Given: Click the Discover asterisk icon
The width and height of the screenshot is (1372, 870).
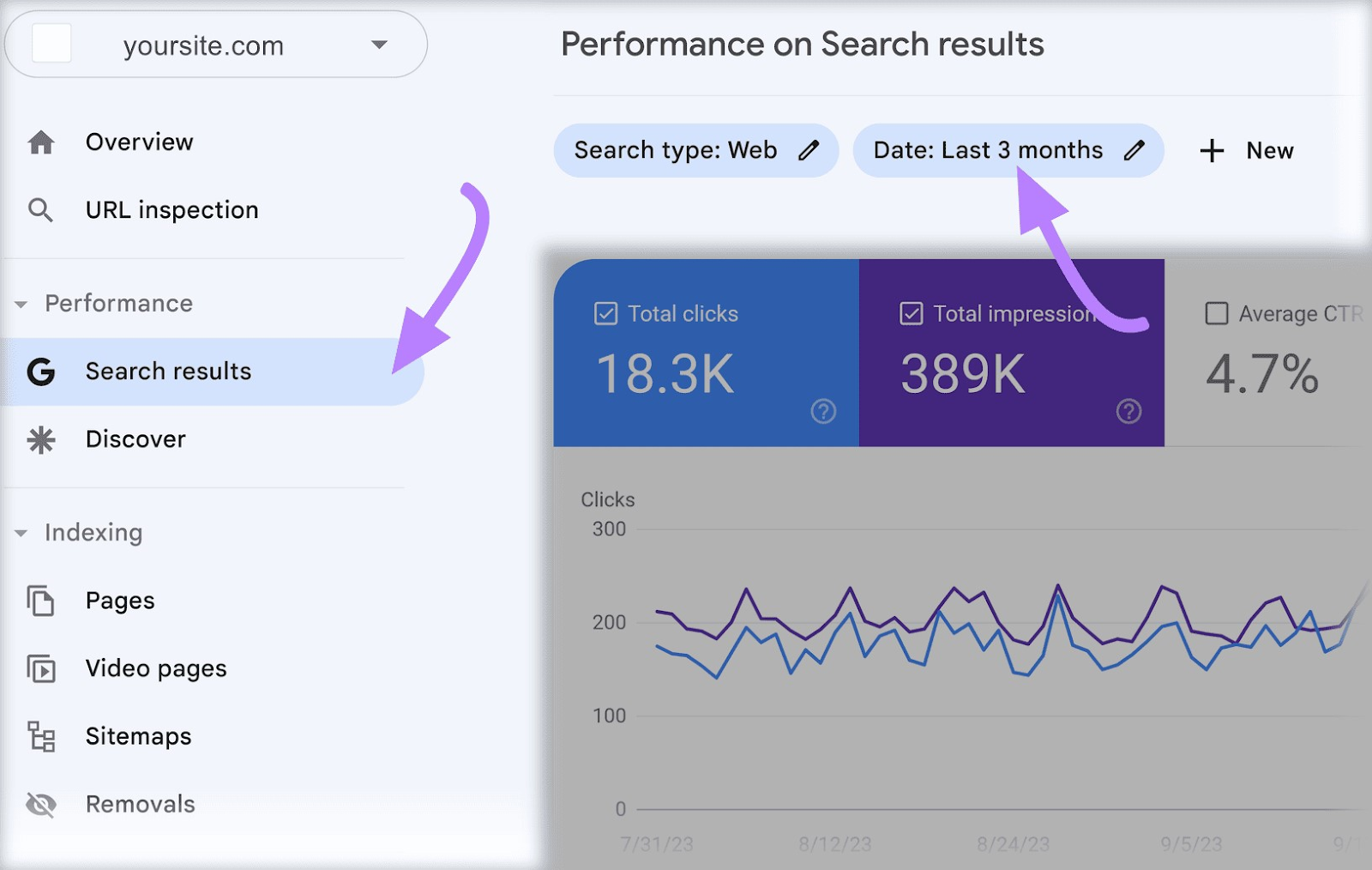Looking at the screenshot, I should [41, 440].
